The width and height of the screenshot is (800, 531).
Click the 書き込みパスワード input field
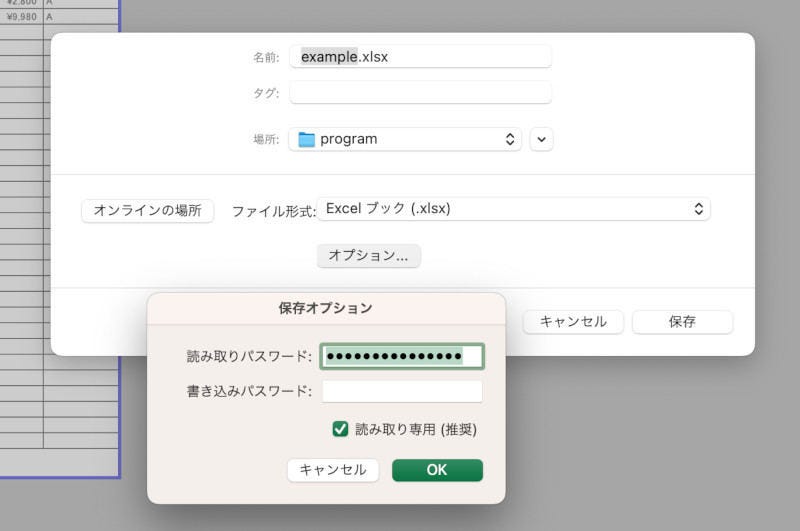click(x=401, y=391)
